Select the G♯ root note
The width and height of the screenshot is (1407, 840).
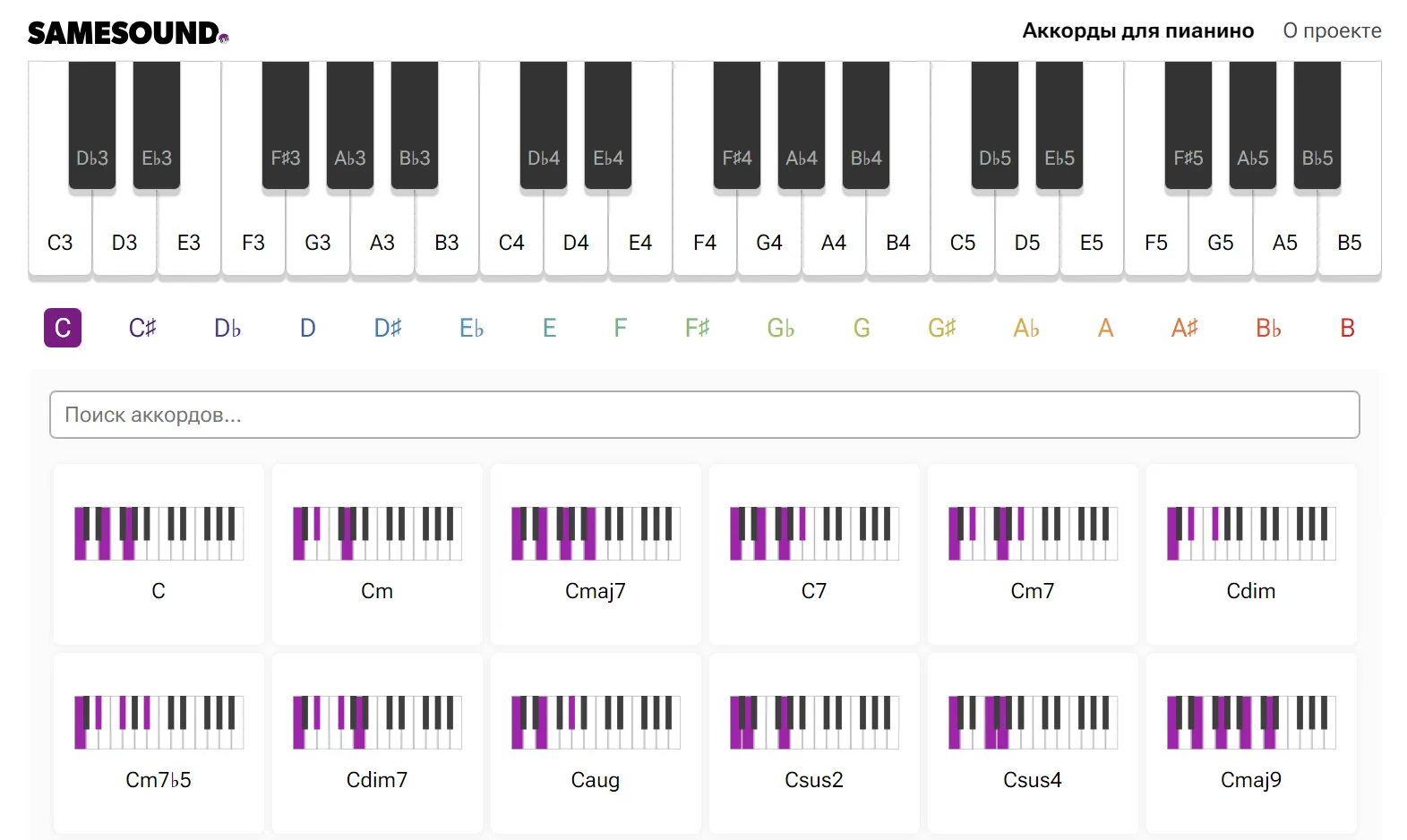pos(942,328)
